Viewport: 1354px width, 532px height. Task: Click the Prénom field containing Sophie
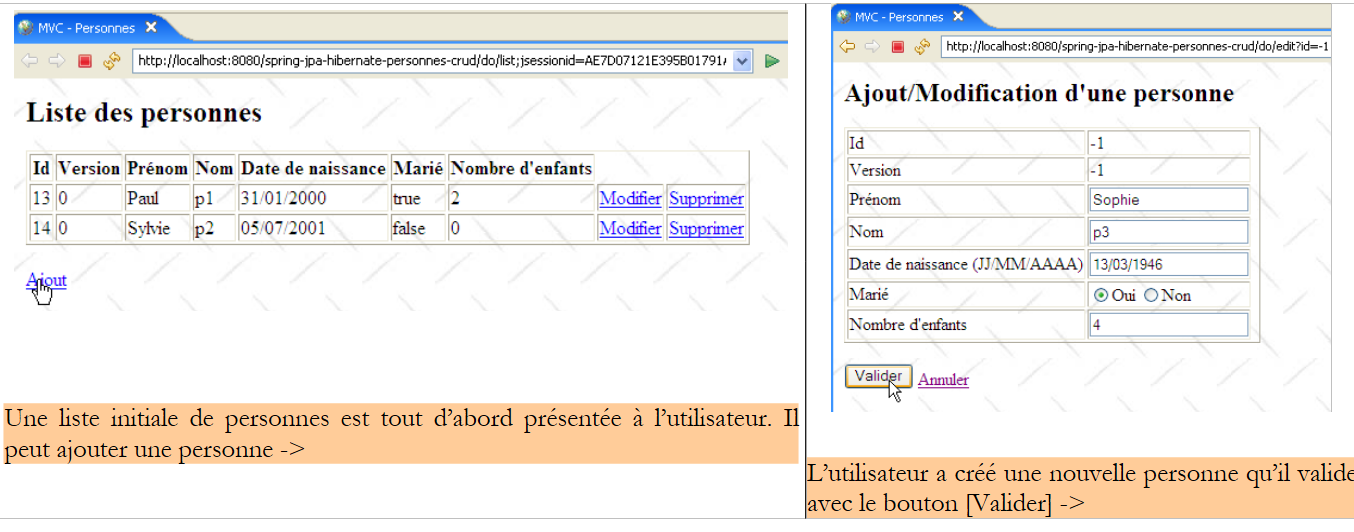tap(1168, 200)
